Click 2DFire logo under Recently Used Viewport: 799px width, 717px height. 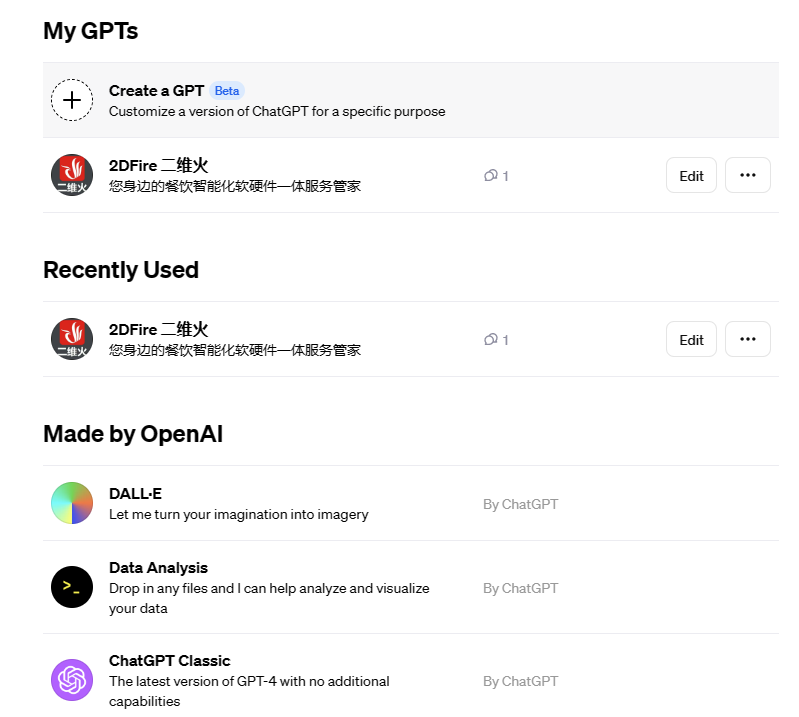[72, 339]
